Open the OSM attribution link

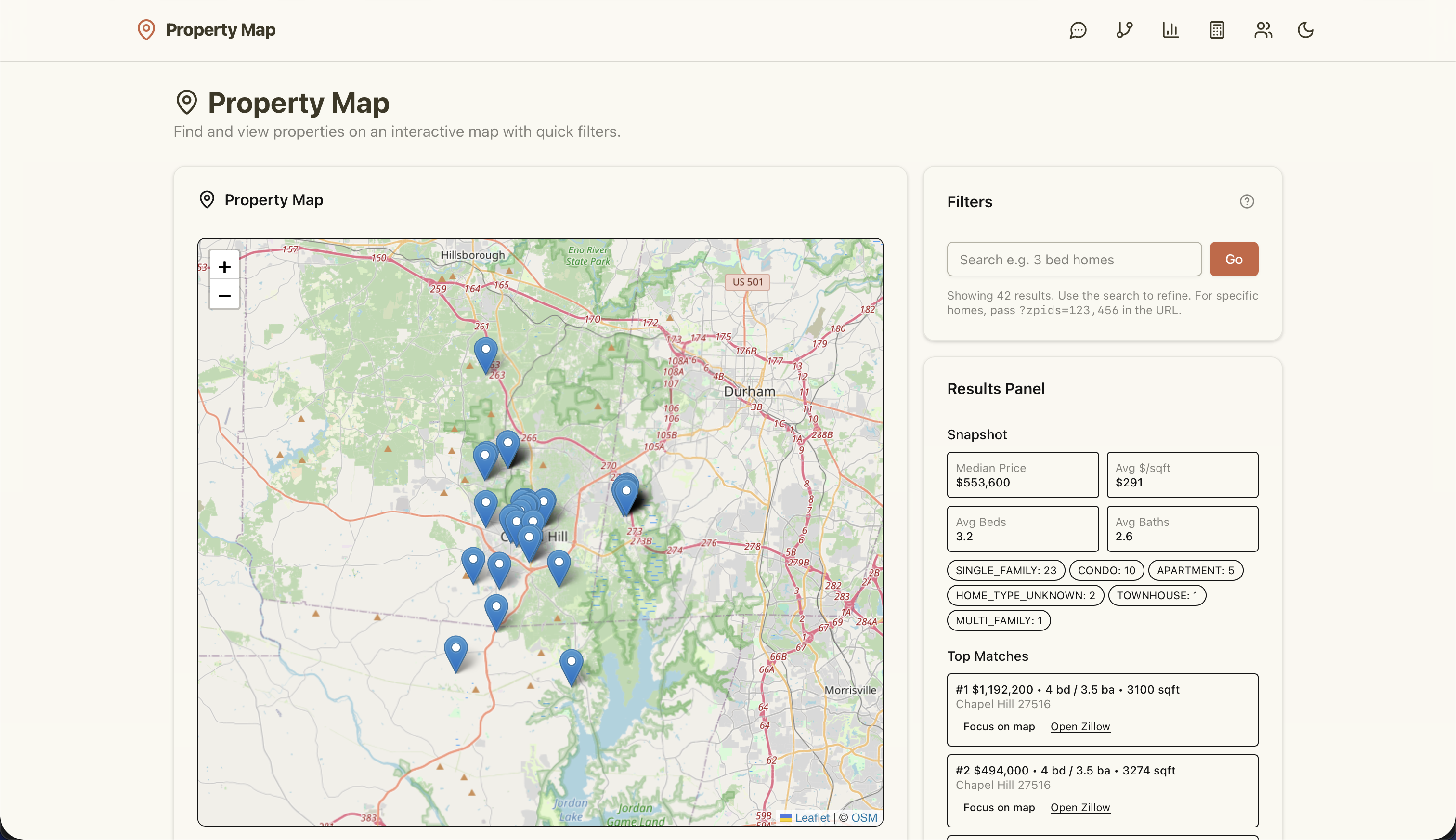click(x=864, y=817)
